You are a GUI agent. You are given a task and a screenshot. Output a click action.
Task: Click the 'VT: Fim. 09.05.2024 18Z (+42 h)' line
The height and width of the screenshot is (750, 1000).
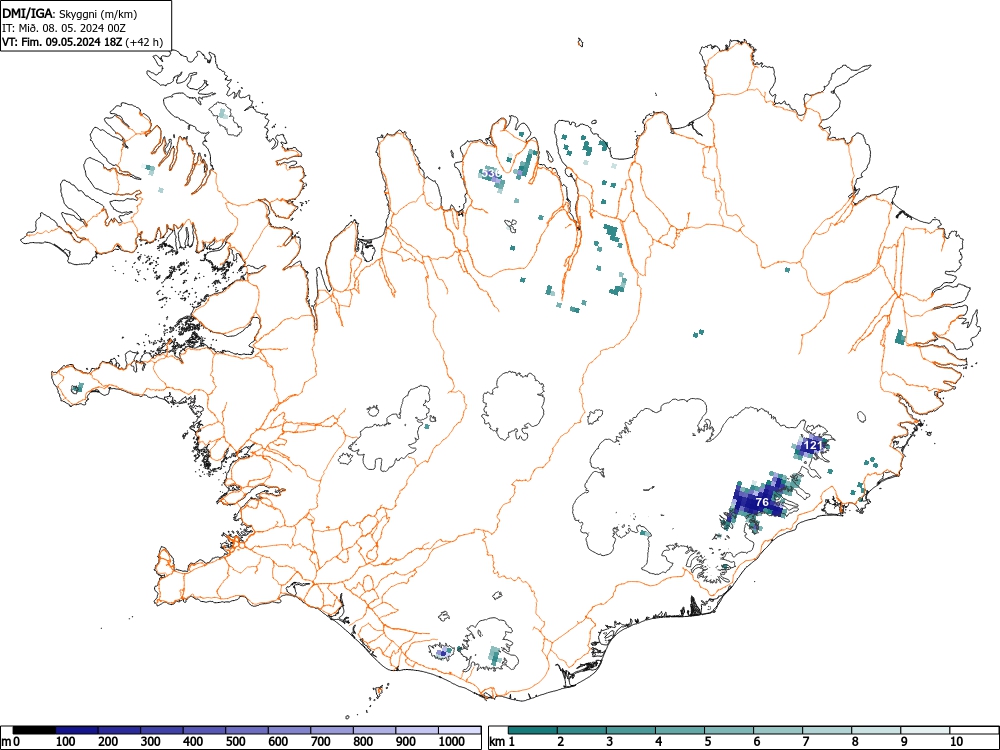[82, 42]
